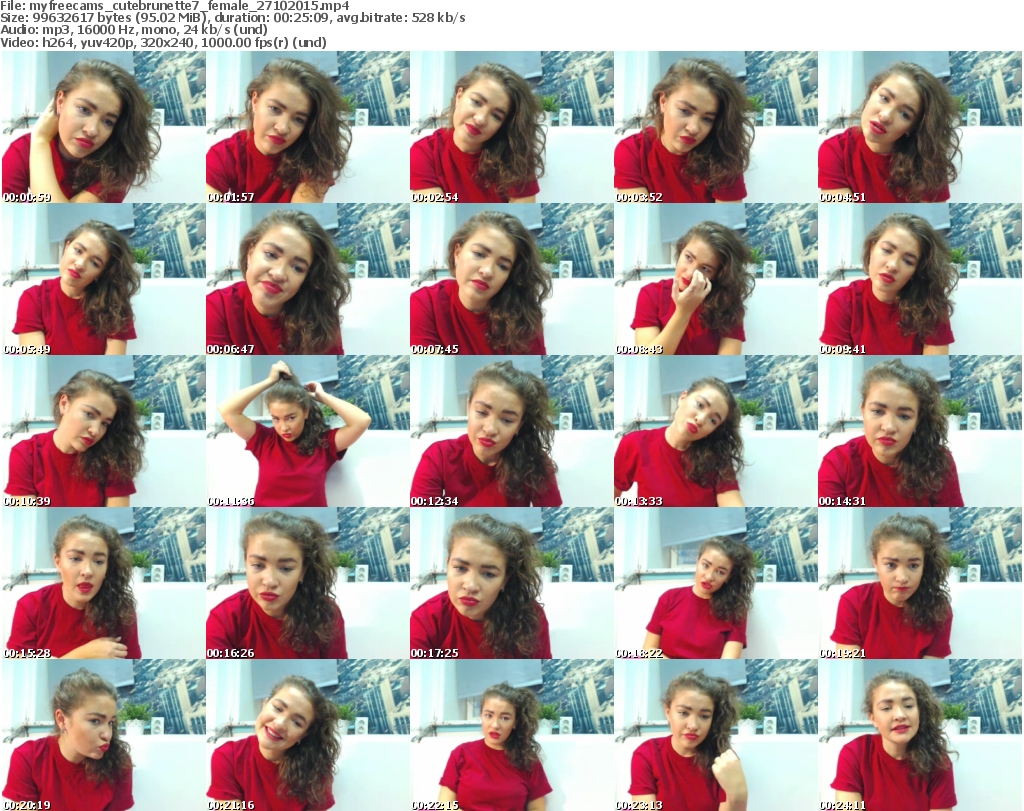Image resolution: width=1024 pixels, height=811 pixels.
Task: Select the thumbnail stamped 00:16:26
Action: tap(308, 582)
